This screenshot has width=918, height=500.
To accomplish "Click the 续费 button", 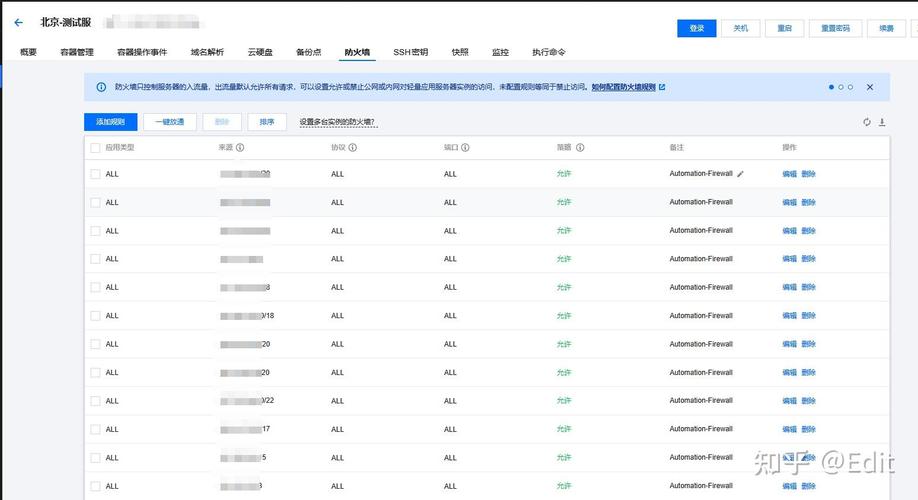I will (886, 28).
